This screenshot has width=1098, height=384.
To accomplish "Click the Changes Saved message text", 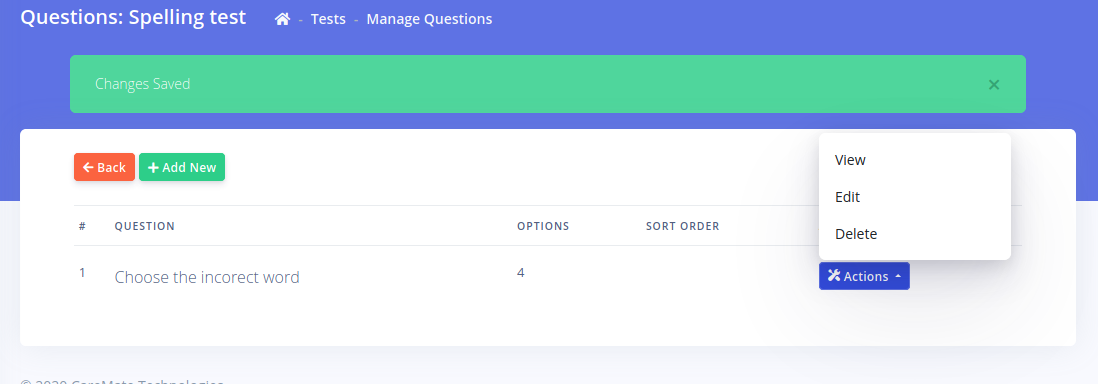I will [143, 84].
